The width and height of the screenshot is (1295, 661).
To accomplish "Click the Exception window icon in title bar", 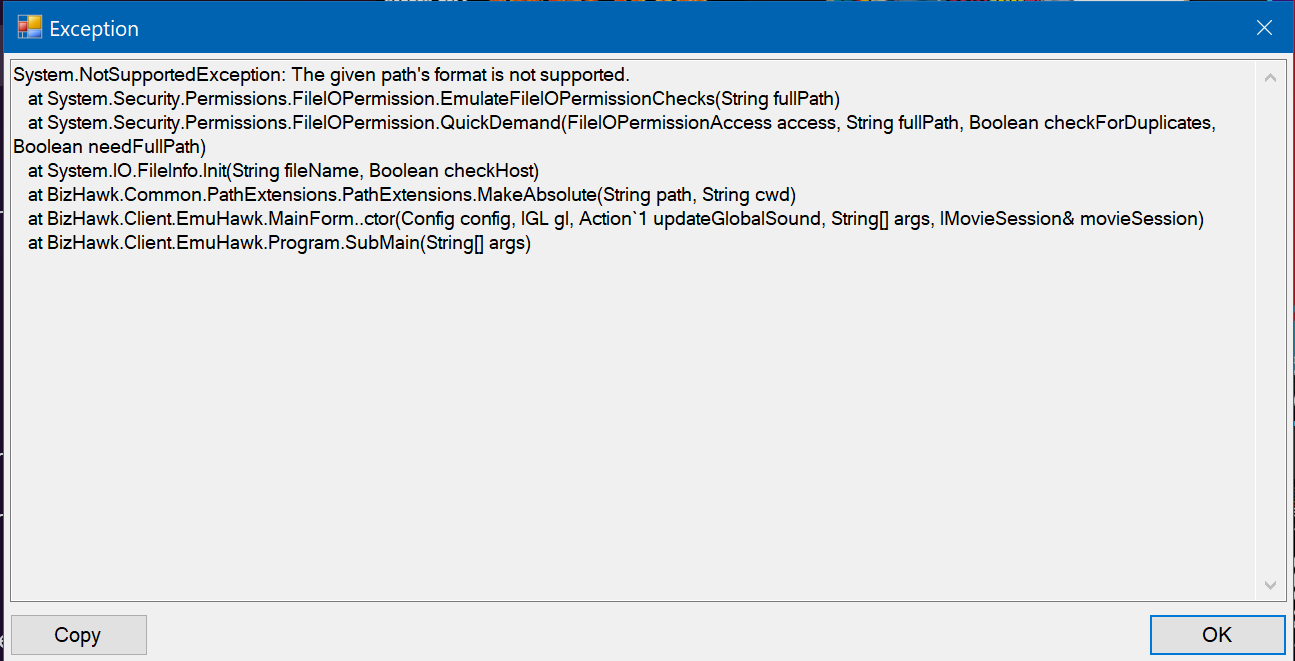I will (x=30, y=28).
